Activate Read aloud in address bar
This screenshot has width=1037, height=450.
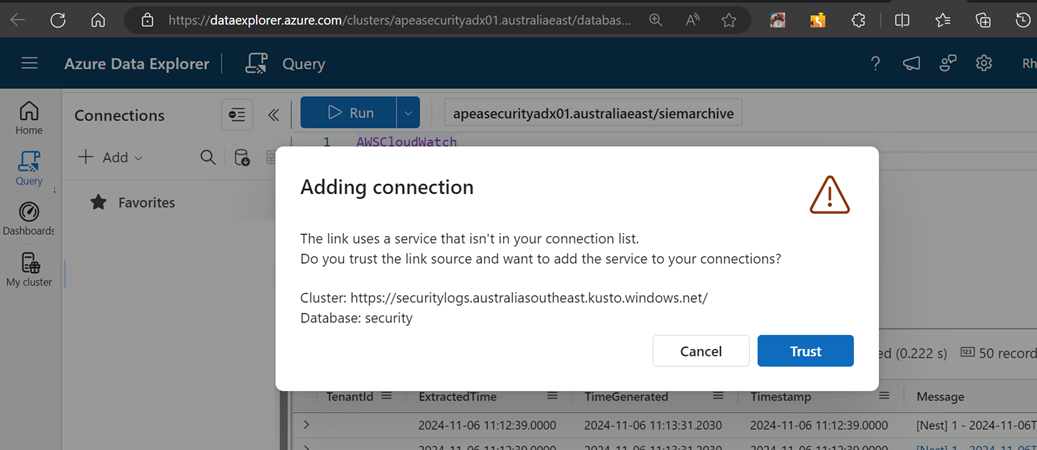pyautogui.click(x=692, y=21)
